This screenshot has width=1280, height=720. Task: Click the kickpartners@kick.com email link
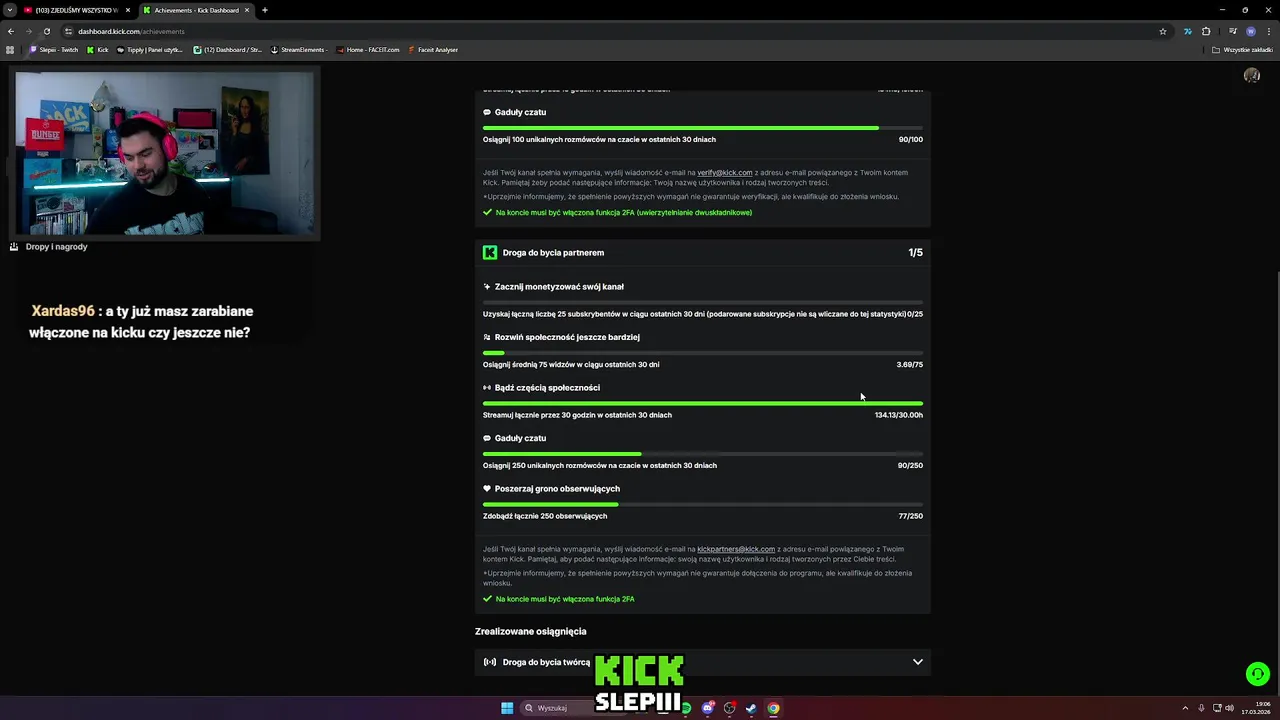pos(736,549)
